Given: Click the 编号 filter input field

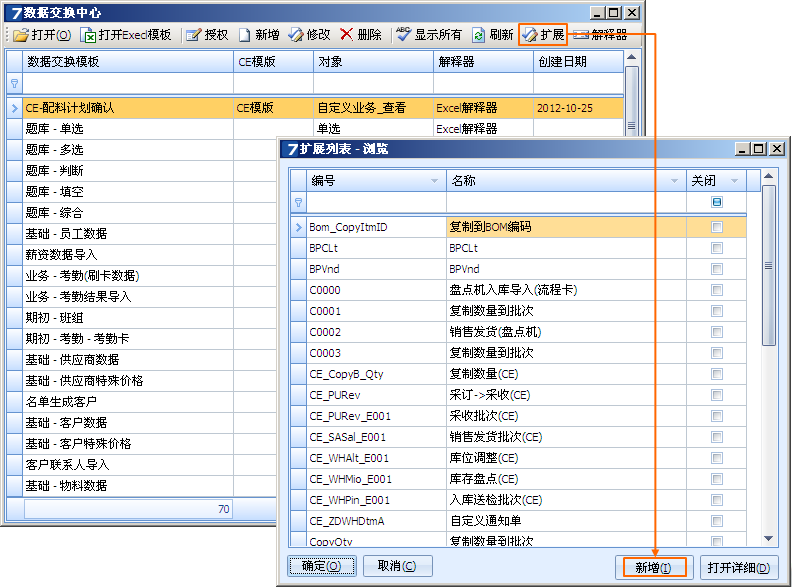Looking at the screenshot, I should click(x=375, y=202).
